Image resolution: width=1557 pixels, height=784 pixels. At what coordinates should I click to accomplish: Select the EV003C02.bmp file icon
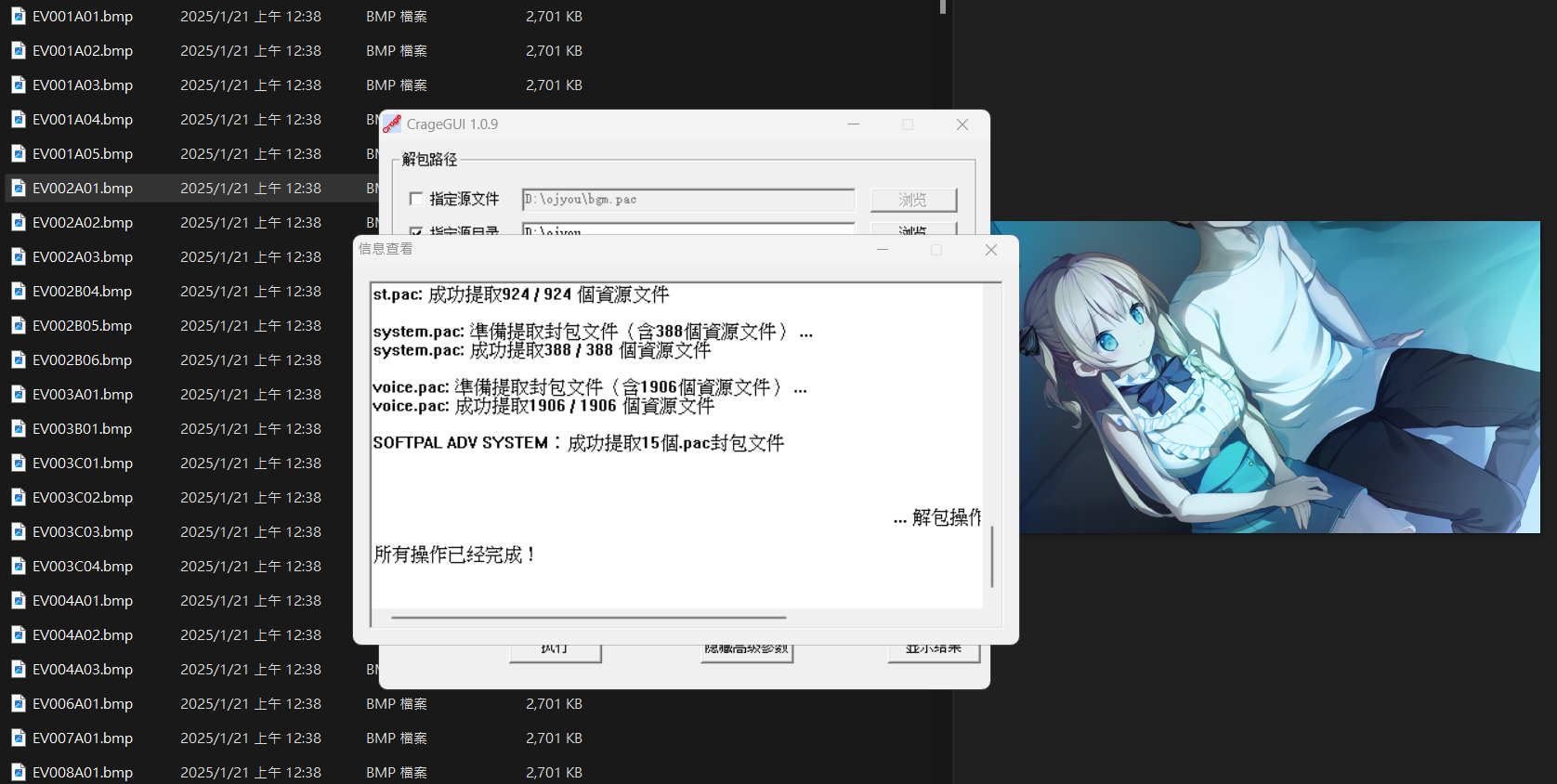(x=18, y=498)
